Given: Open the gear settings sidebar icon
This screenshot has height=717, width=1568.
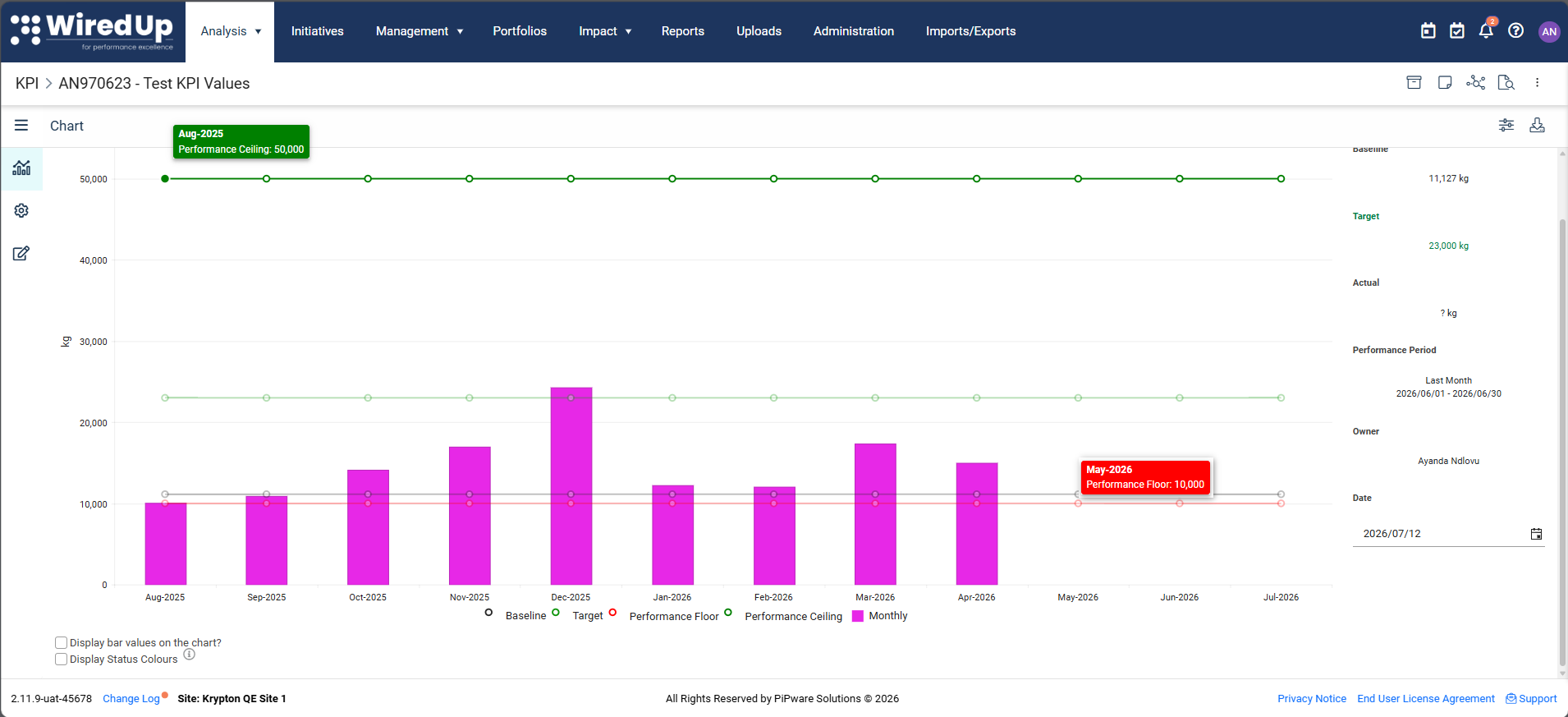Looking at the screenshot, I should click(21, 211).
